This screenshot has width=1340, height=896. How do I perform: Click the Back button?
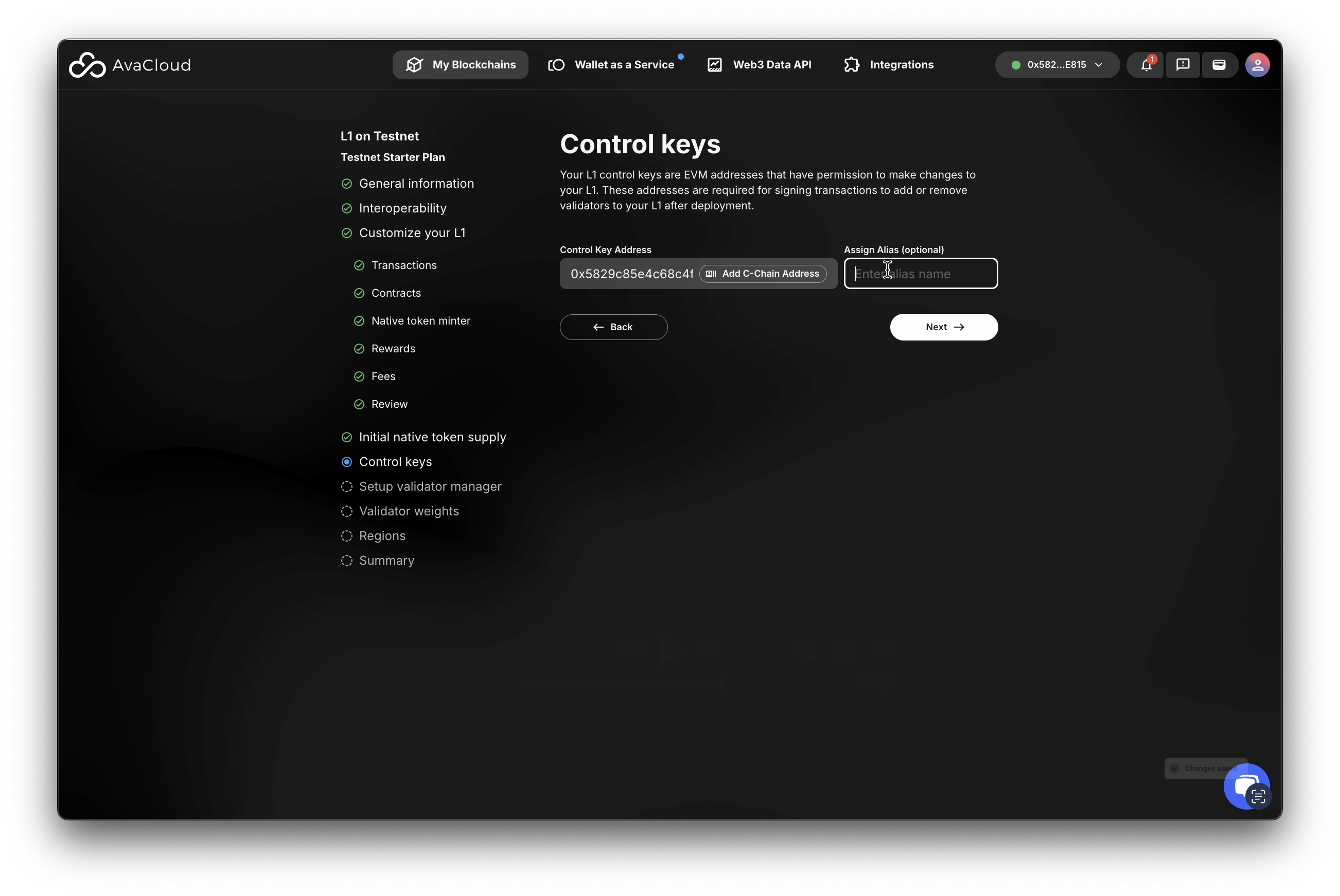613,327
